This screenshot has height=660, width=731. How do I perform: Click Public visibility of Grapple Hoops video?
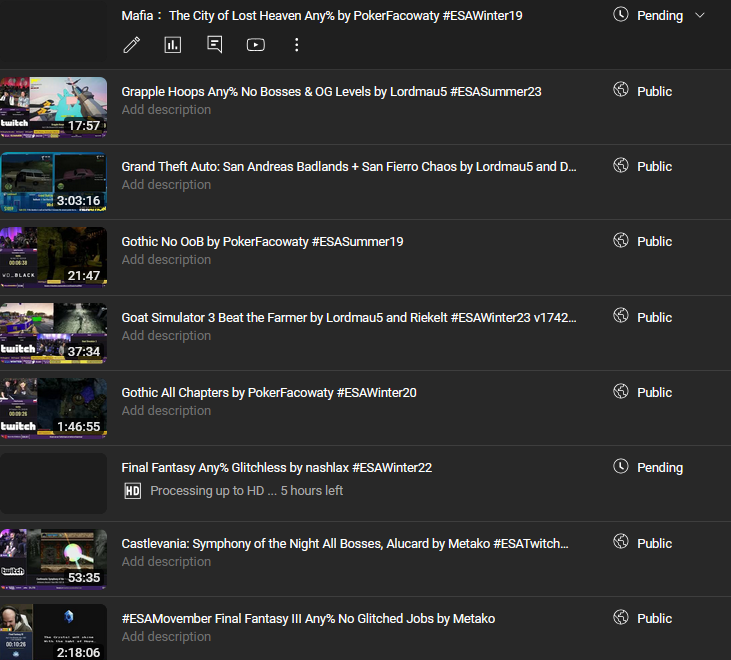(655, 91)
